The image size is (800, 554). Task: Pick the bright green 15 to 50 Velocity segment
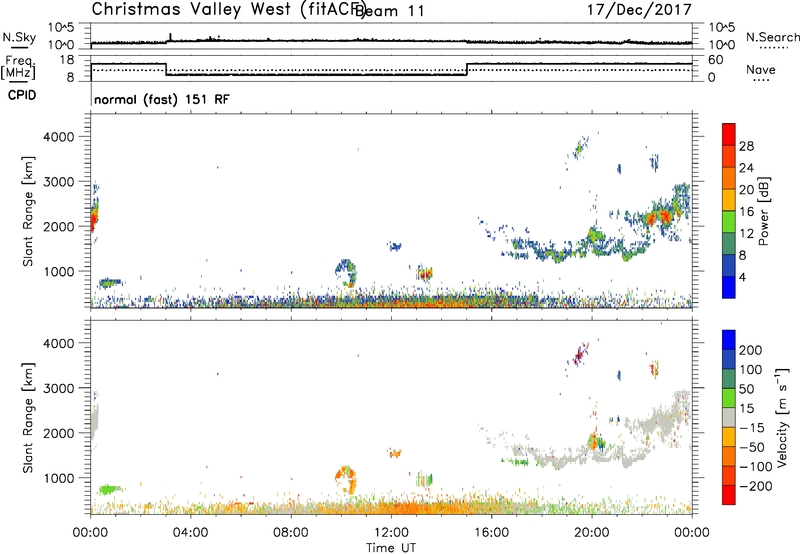click(729, 398)
